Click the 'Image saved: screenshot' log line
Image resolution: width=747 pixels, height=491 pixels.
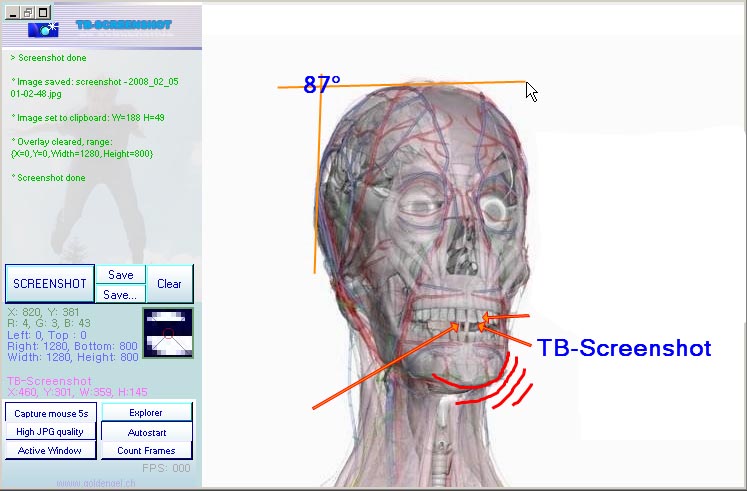94,88
